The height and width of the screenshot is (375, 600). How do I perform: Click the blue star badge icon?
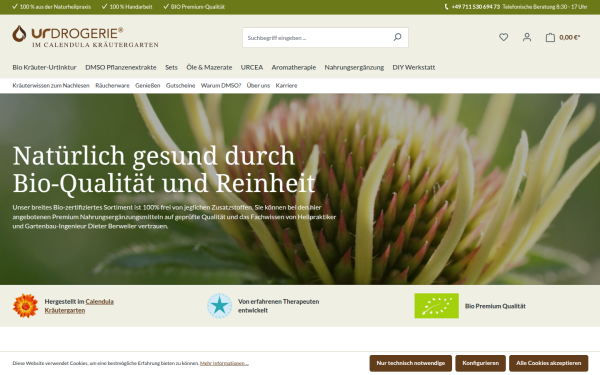[x=220, y=306]
